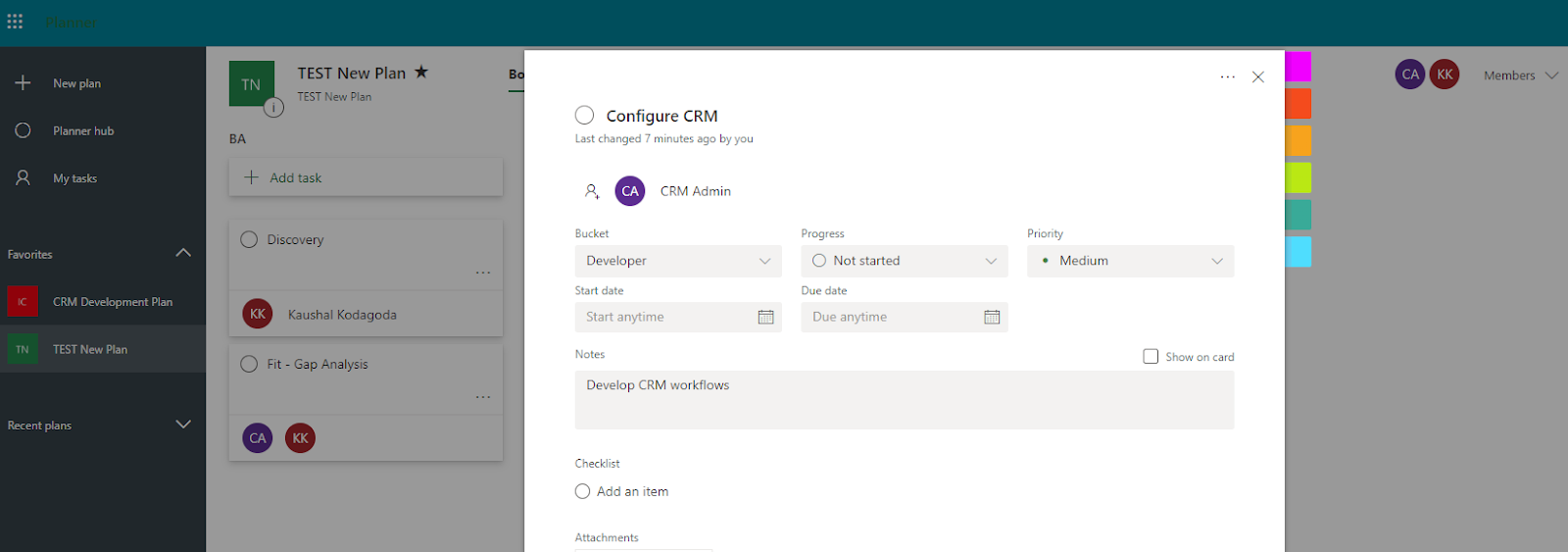1568x552 pixels.
Task: Click the assign person icon
Action: pyautogui.click(x=591, y=192)
